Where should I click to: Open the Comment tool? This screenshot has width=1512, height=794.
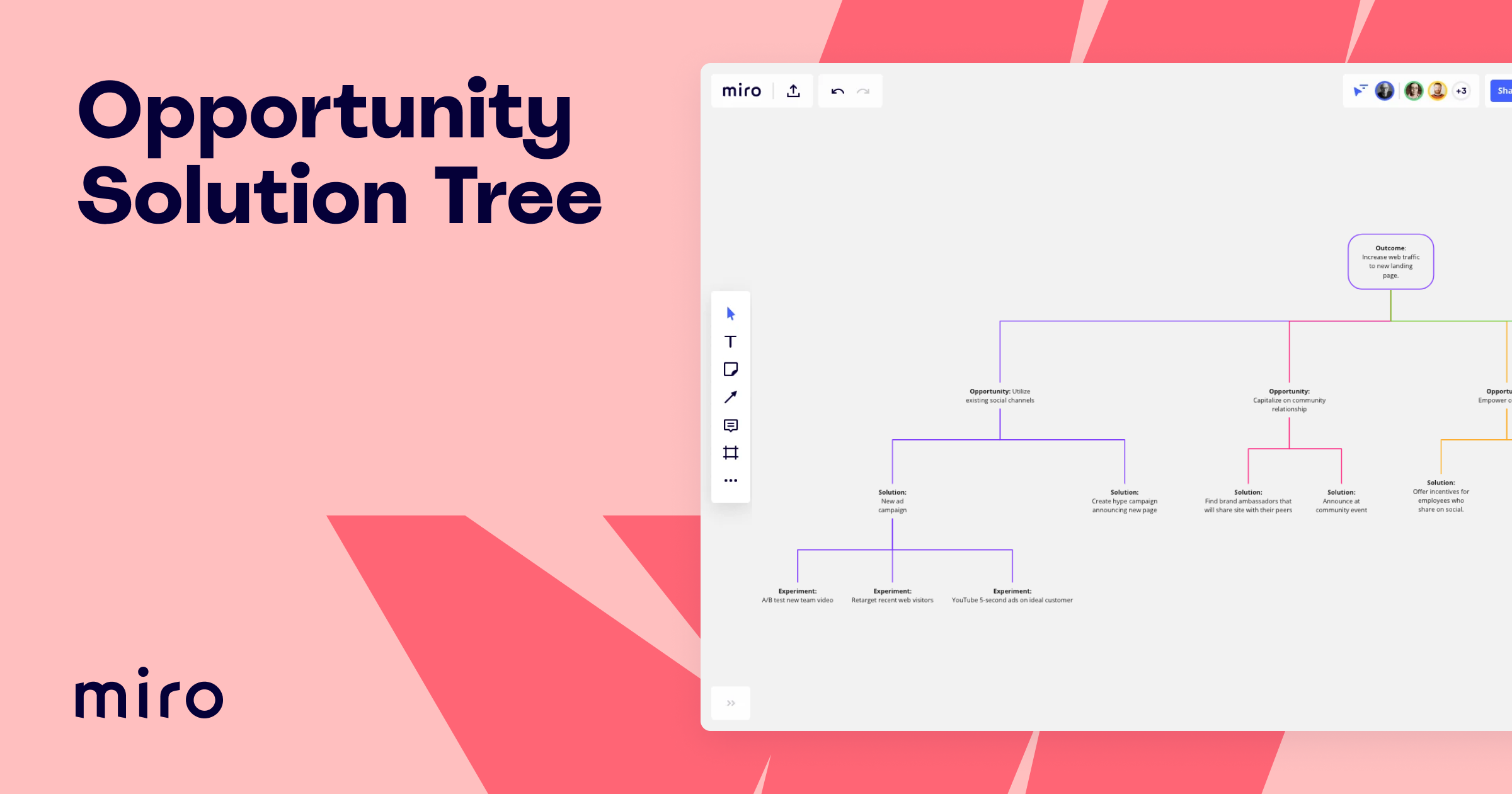(731, 427)
